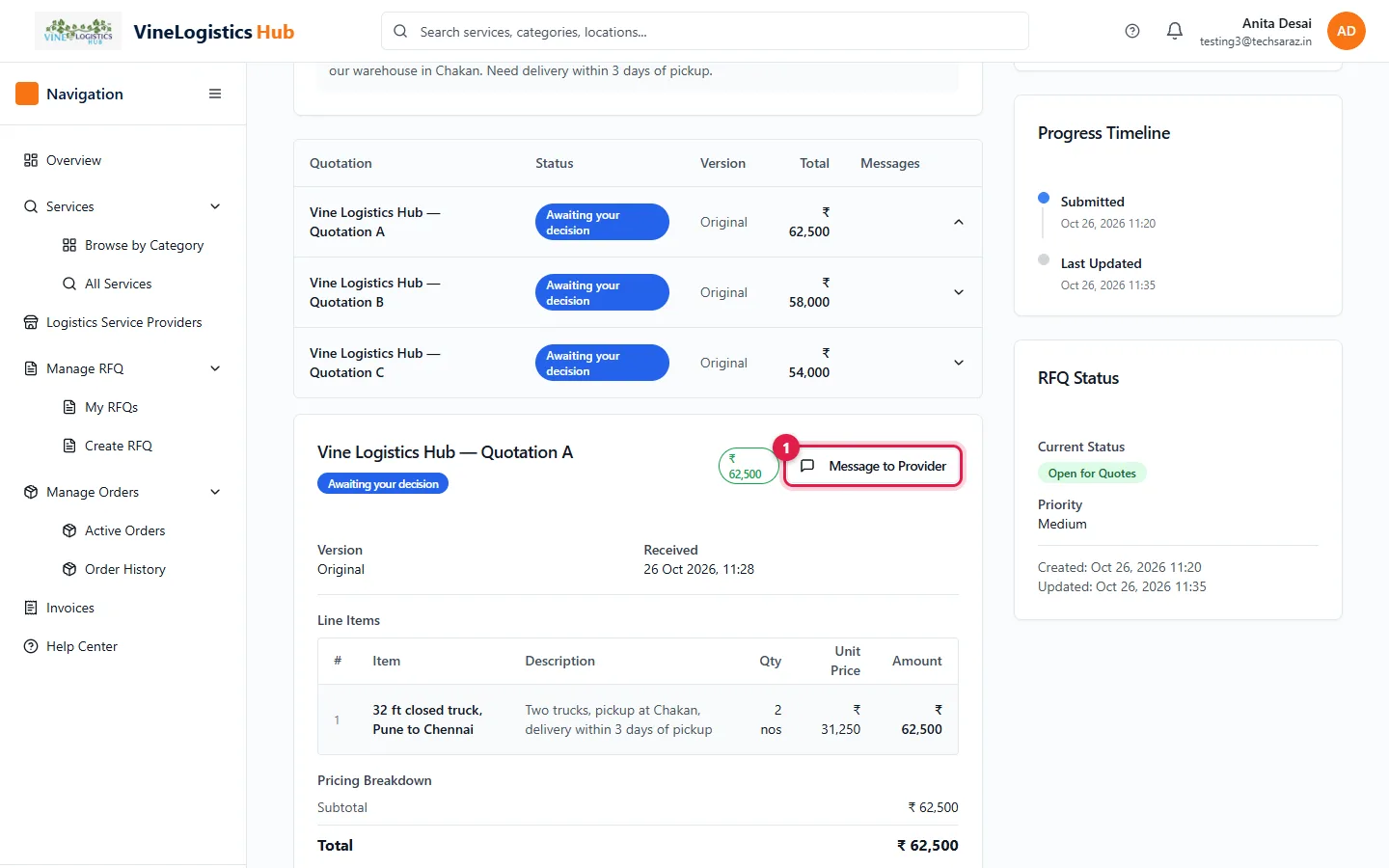Click Awaiting your decision badge in Quotation C row
The image size is (1389, 868).
point(602,363)
